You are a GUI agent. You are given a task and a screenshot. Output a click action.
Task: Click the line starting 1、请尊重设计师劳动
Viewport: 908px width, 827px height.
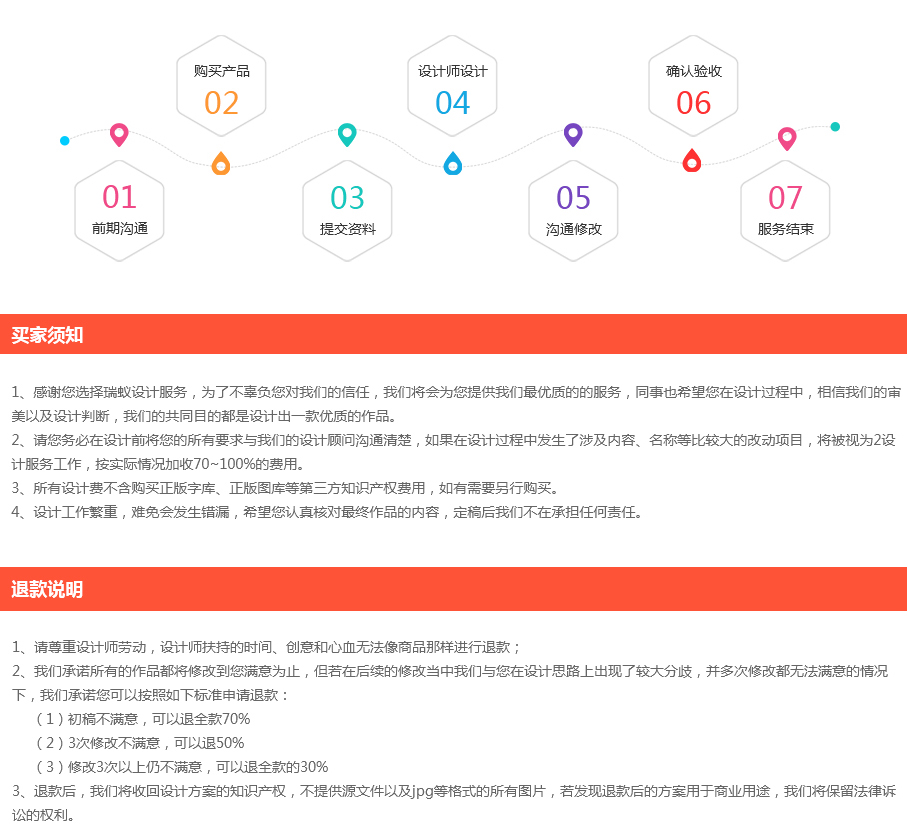266,647
